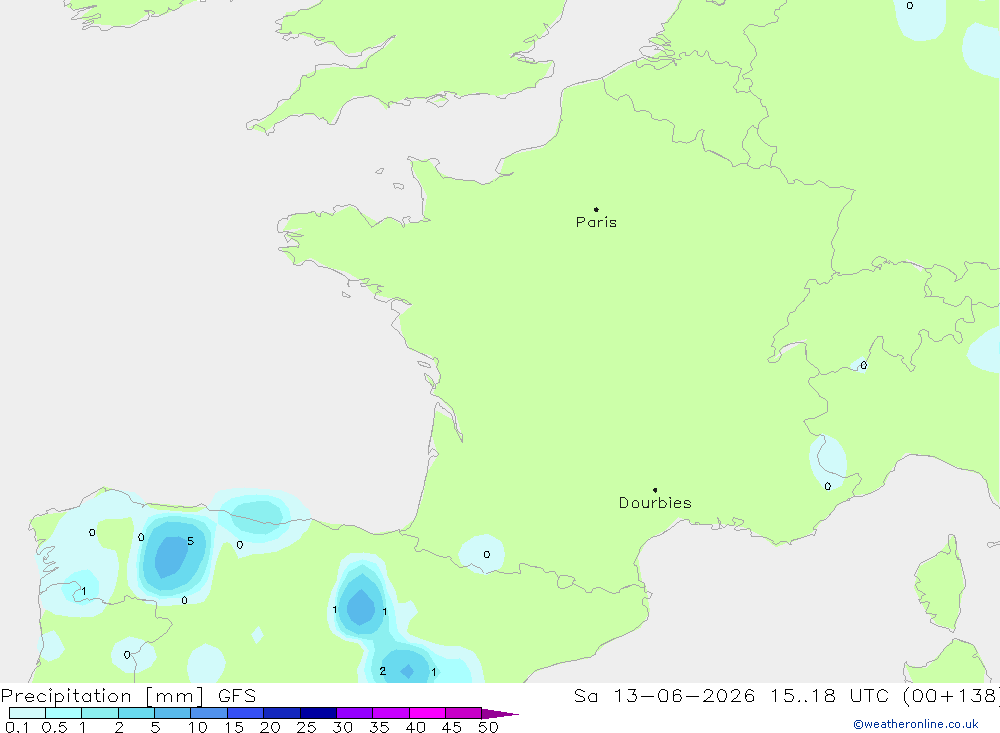Click the (00+138) forecast offset text
This screenshot has height=733, width=1000.
pos(951,695)
